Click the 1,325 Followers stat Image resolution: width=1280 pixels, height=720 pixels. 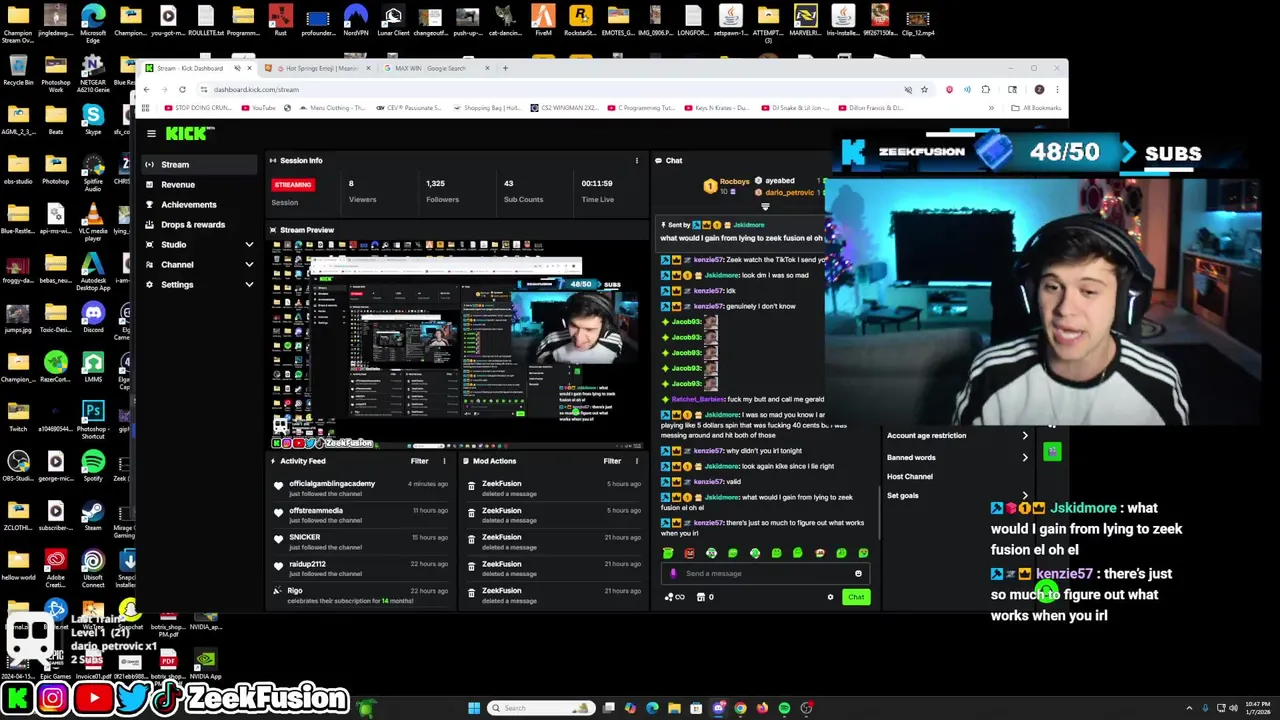442,190
